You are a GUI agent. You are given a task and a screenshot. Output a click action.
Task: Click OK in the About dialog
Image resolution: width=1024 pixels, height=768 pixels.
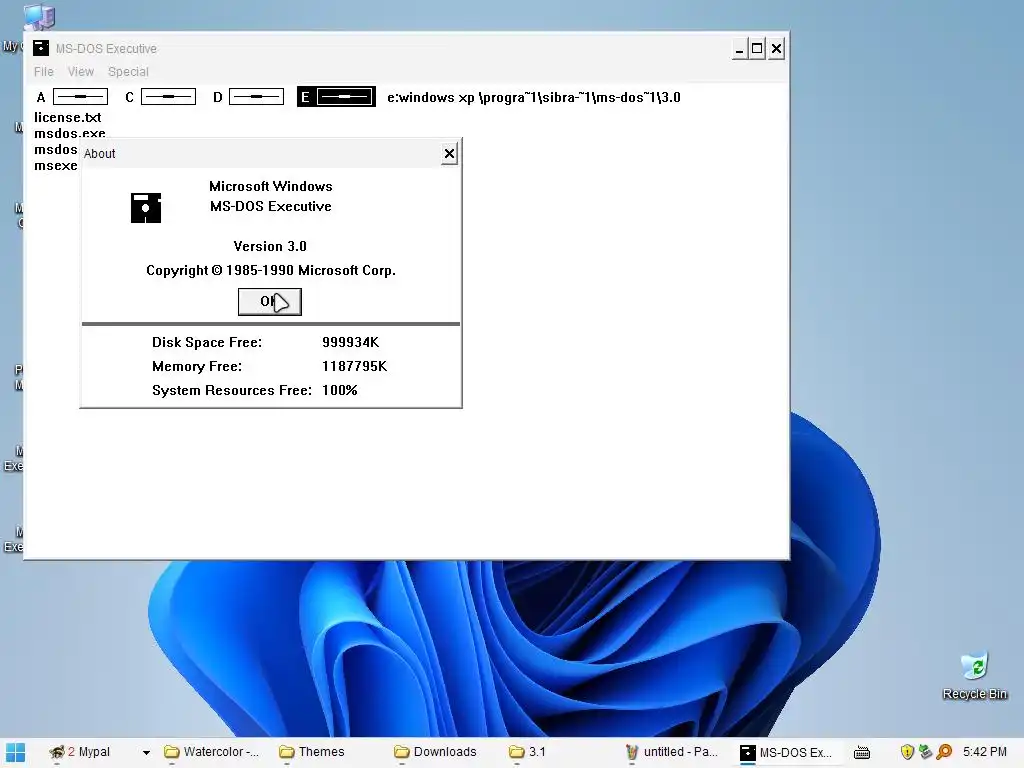(x=270, y=302)
